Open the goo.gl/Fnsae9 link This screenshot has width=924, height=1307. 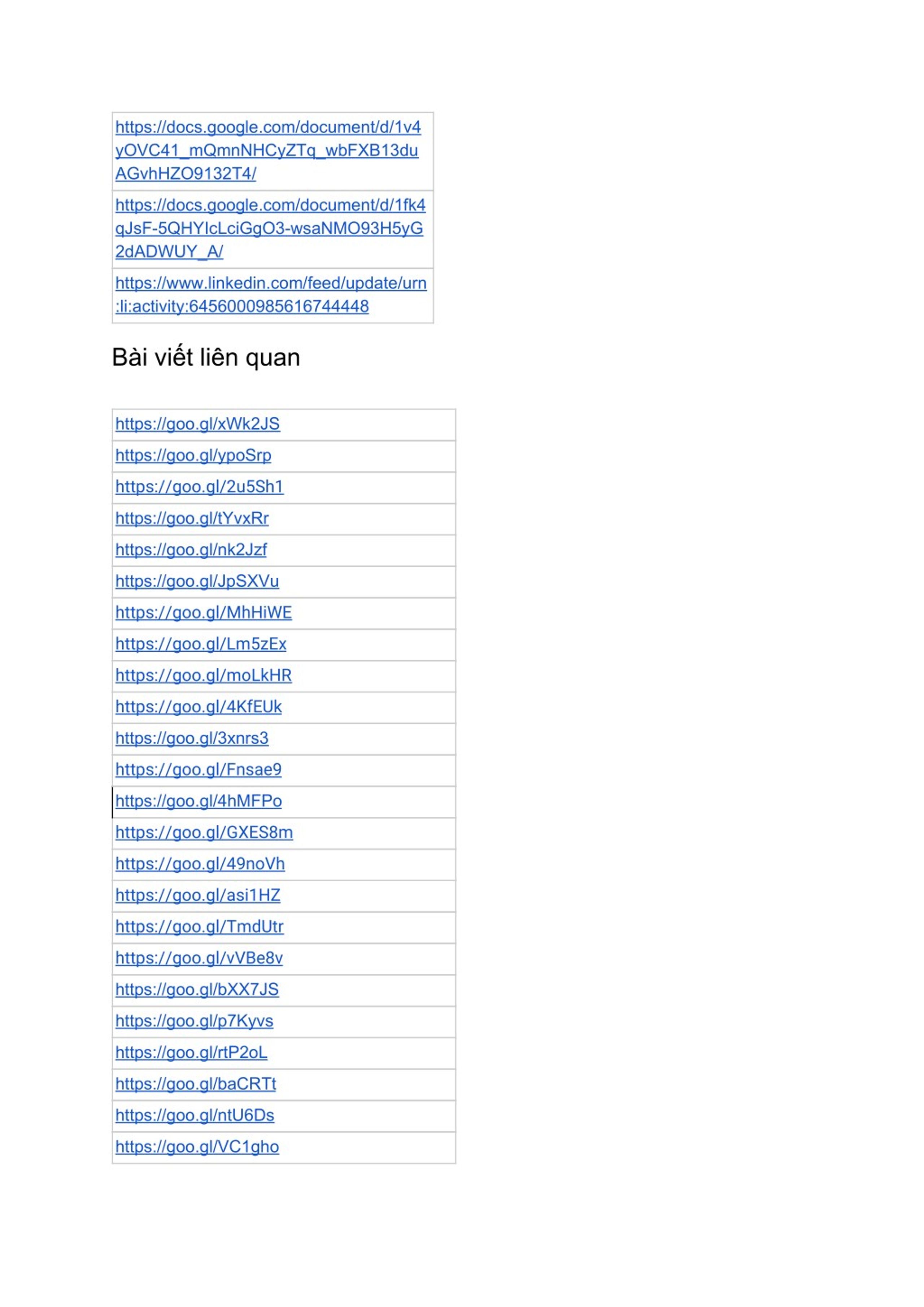click(x=199, y=770)
